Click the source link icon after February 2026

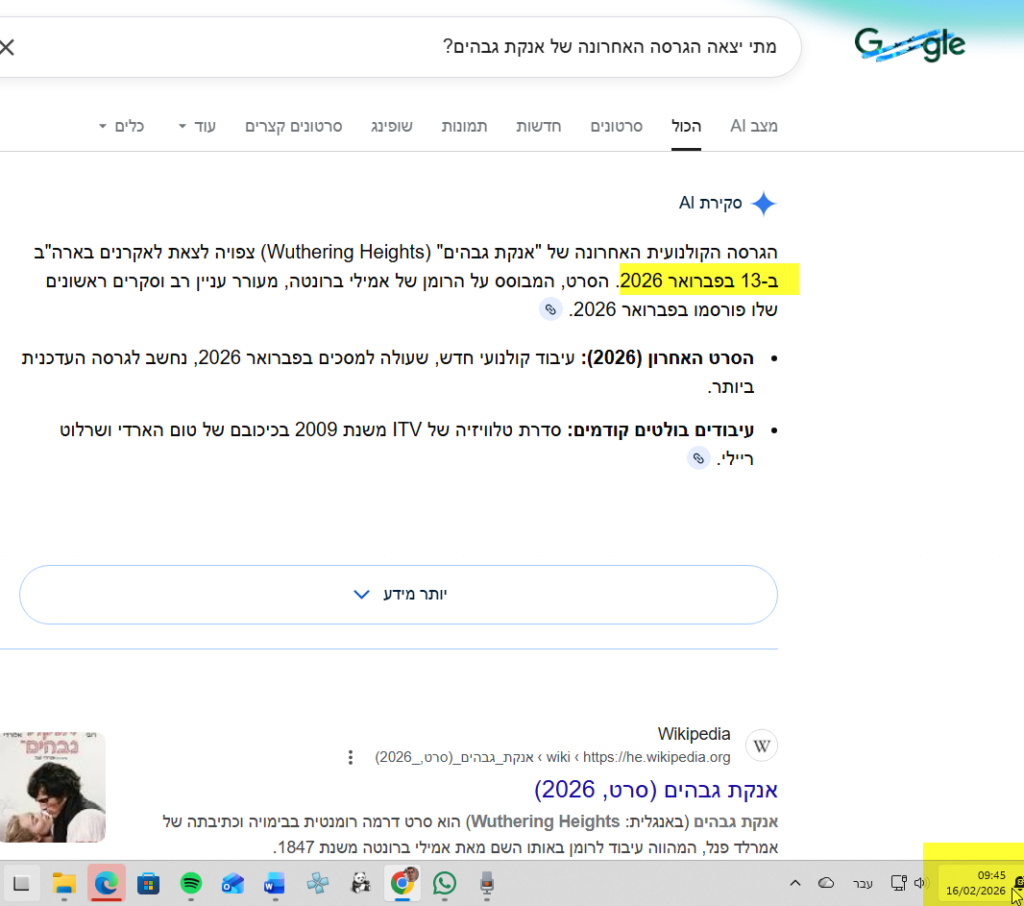(550, 310)
